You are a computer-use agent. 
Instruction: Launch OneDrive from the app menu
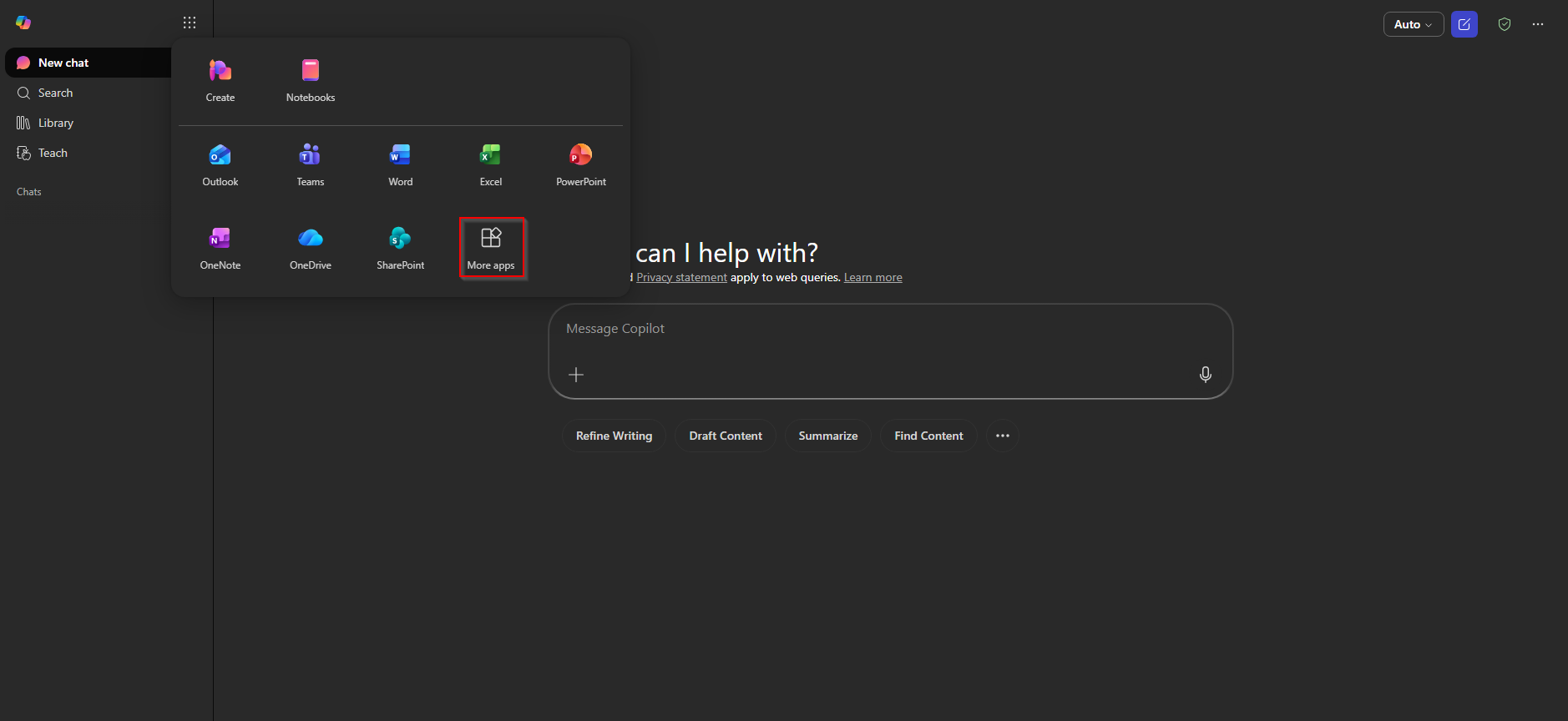(311, 249)
